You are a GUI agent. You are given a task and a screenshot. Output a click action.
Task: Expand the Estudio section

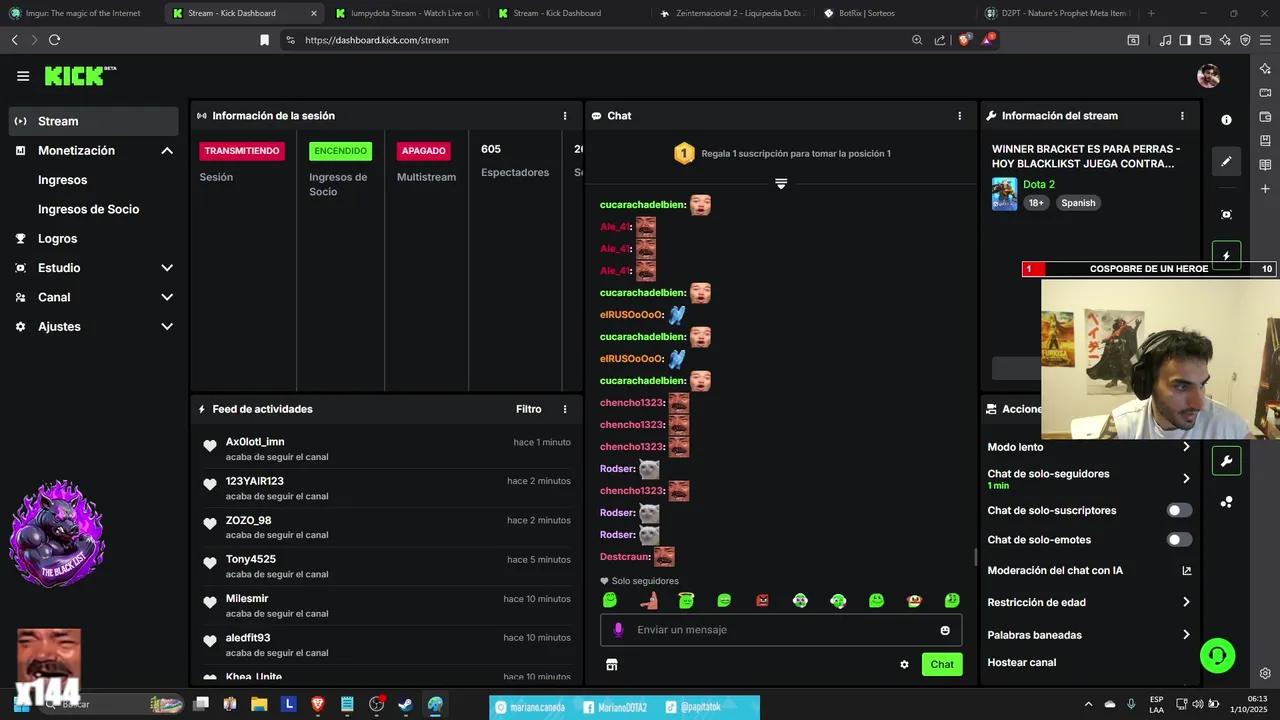pyautogui.click(x=167, y=268)
